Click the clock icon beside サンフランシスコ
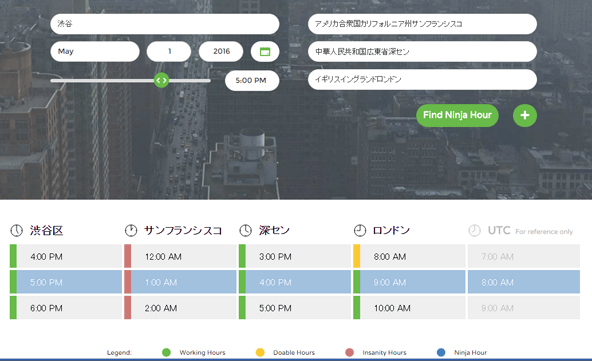592x361 pixels. 131,230
